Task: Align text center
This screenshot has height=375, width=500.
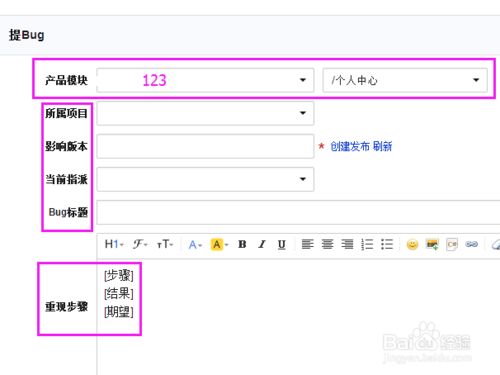Action: pos(327,244)
